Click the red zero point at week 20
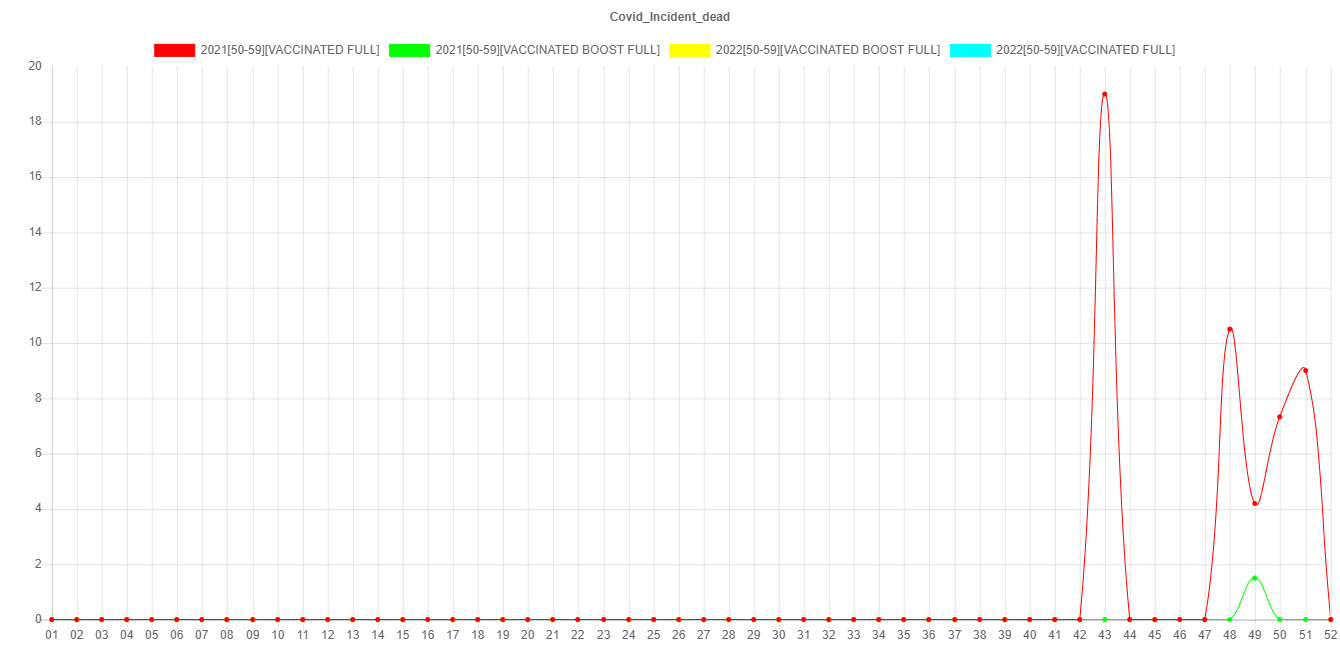The width and height of the screenshot is (1340, 670). [x=528, y=619]
